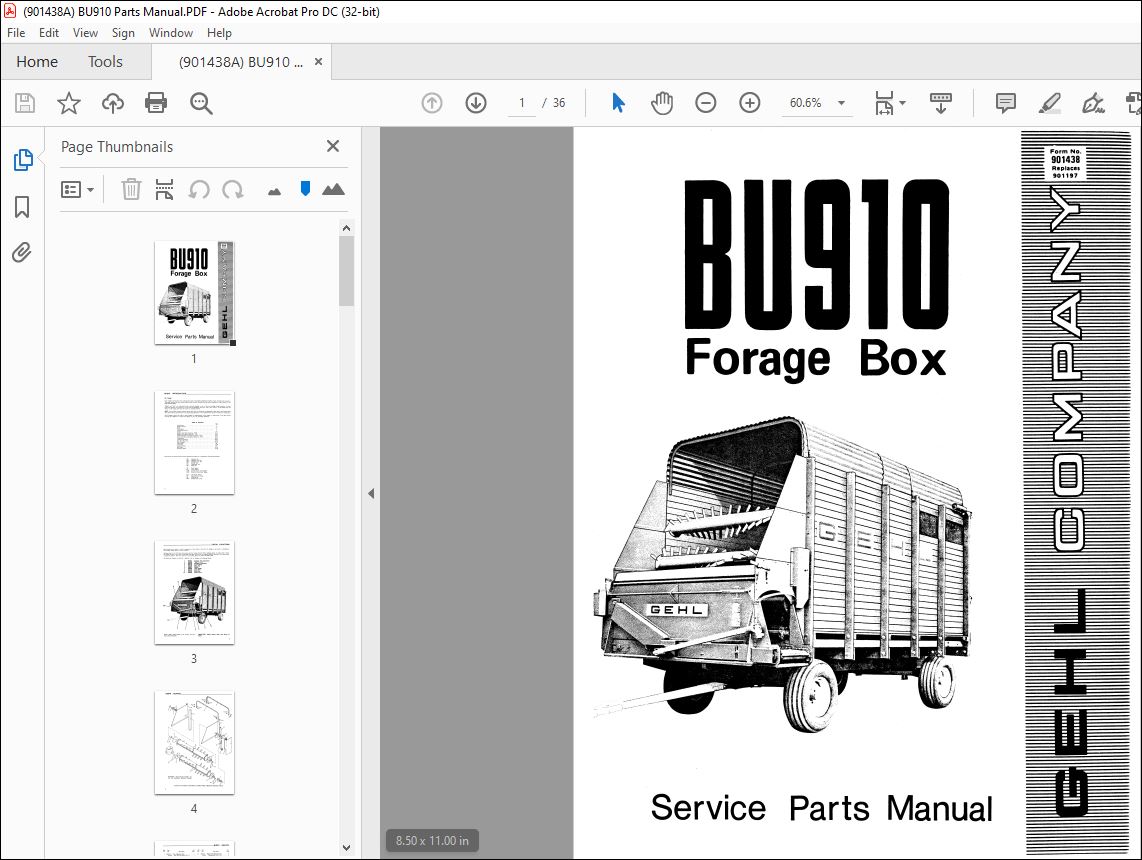The image size is (1142, 860).
Task: Open the Help menu
Action: pyautogui.click(x=218, y=33)
